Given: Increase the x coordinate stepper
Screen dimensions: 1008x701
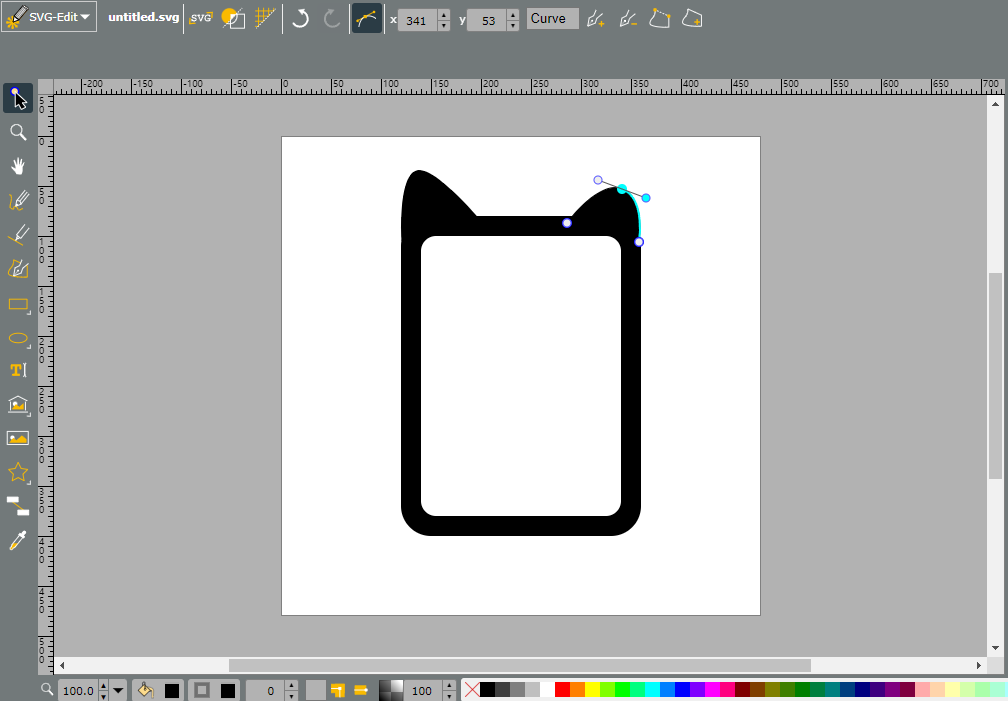Looking at the screenshot, I should (444, 14).
